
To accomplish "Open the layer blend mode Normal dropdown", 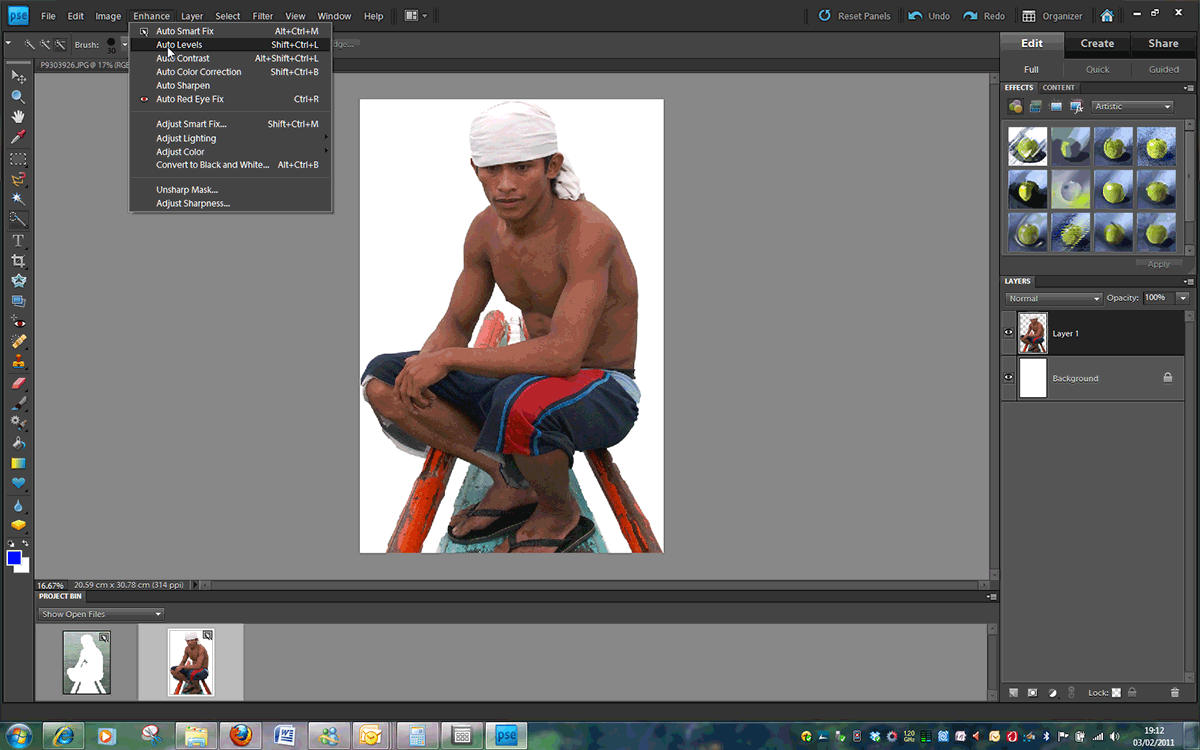I will tap(1053, 298).
